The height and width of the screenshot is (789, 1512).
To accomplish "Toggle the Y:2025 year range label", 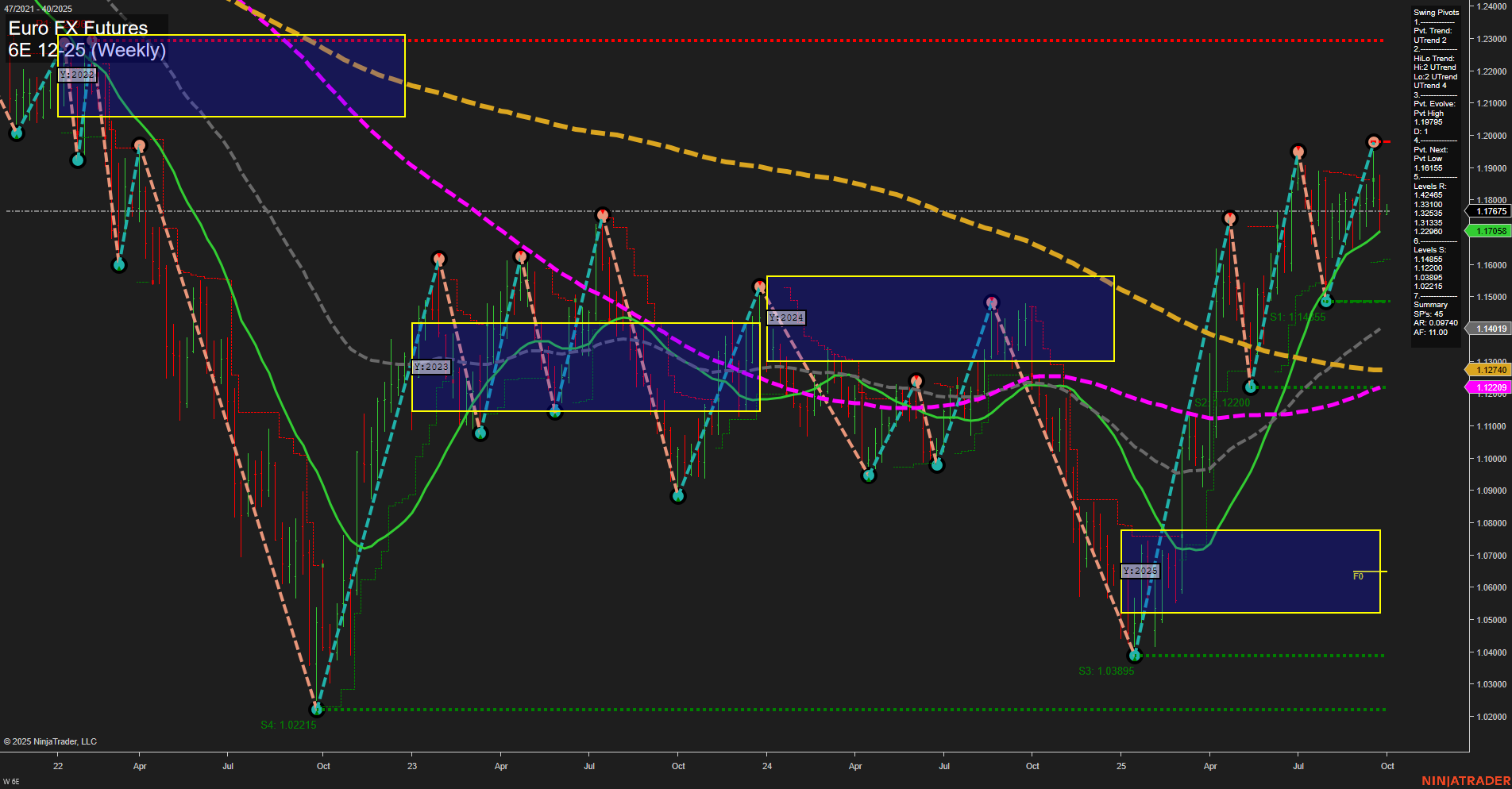I will click(1140, 571).
